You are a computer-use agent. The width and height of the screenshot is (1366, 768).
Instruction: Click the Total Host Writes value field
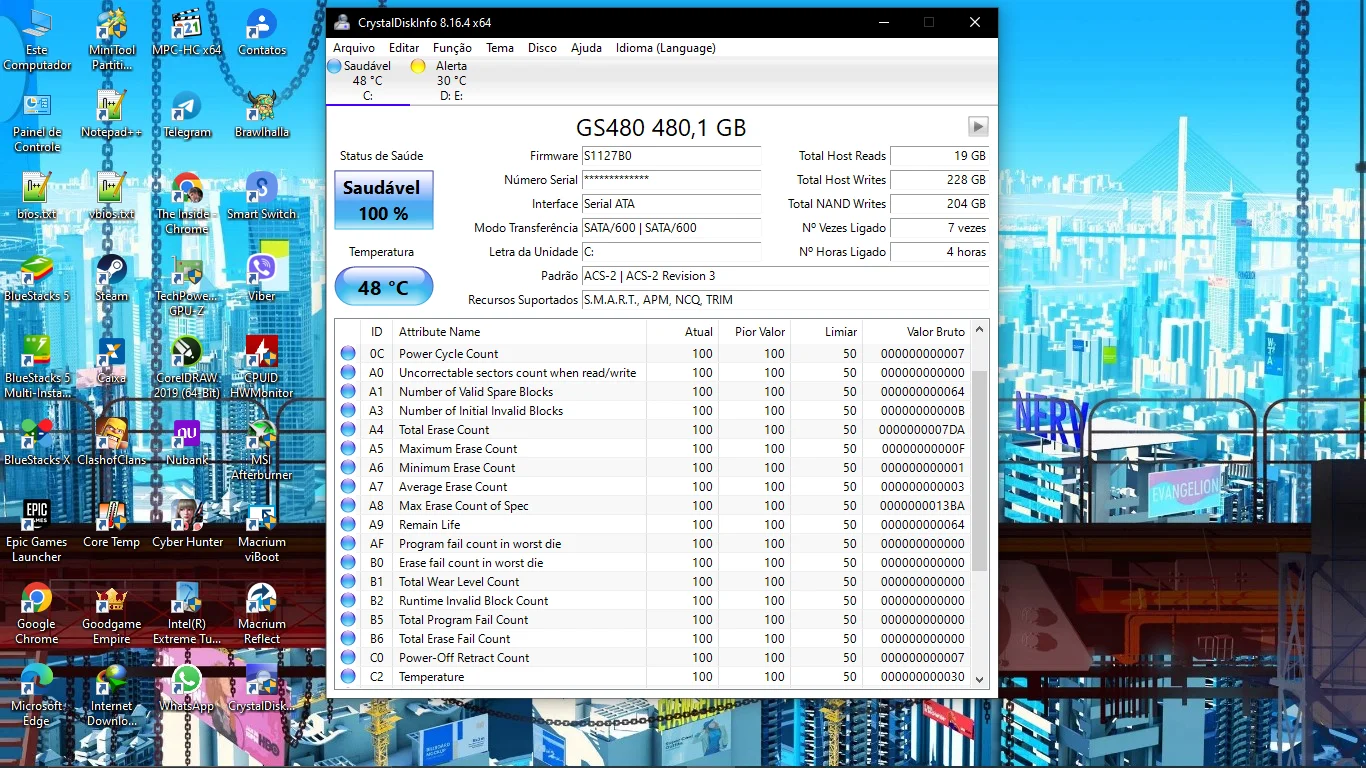tap(939, 180)
